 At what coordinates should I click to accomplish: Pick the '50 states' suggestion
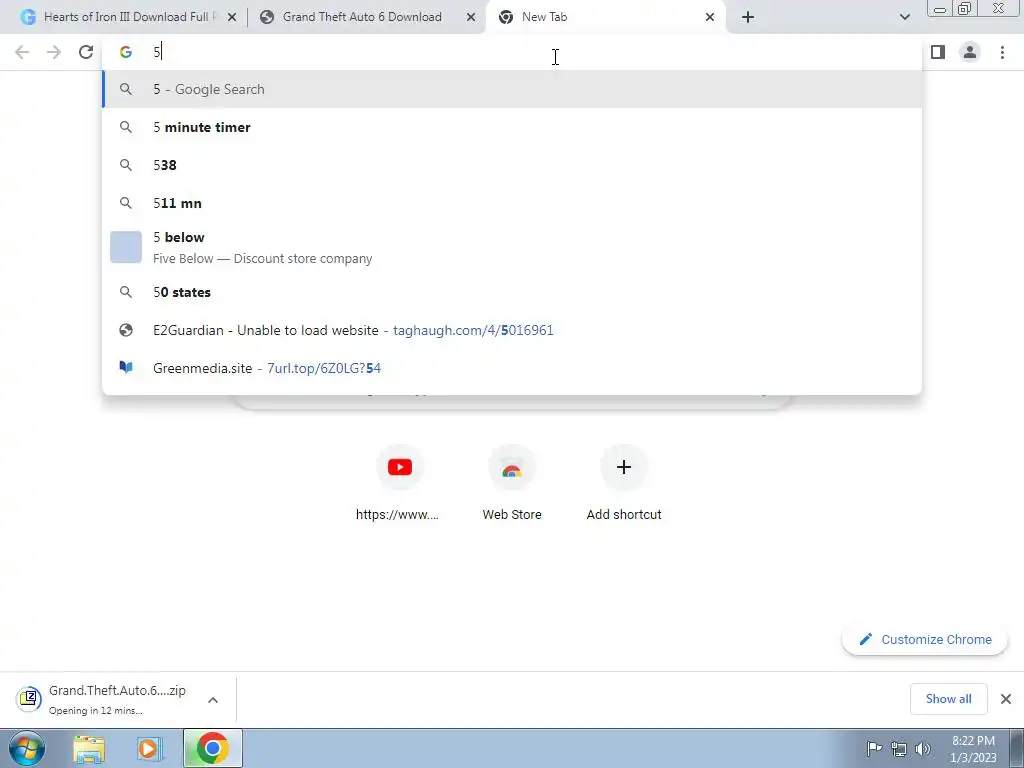point(512,292)
